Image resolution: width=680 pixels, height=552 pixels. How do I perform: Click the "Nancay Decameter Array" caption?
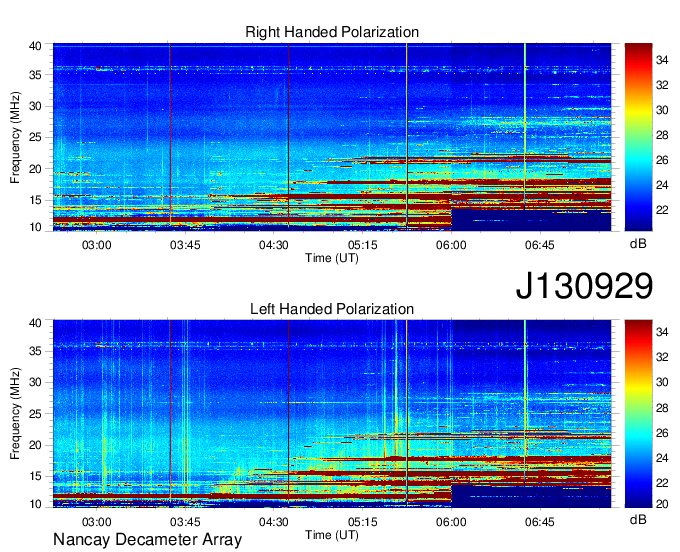[147, 539]
